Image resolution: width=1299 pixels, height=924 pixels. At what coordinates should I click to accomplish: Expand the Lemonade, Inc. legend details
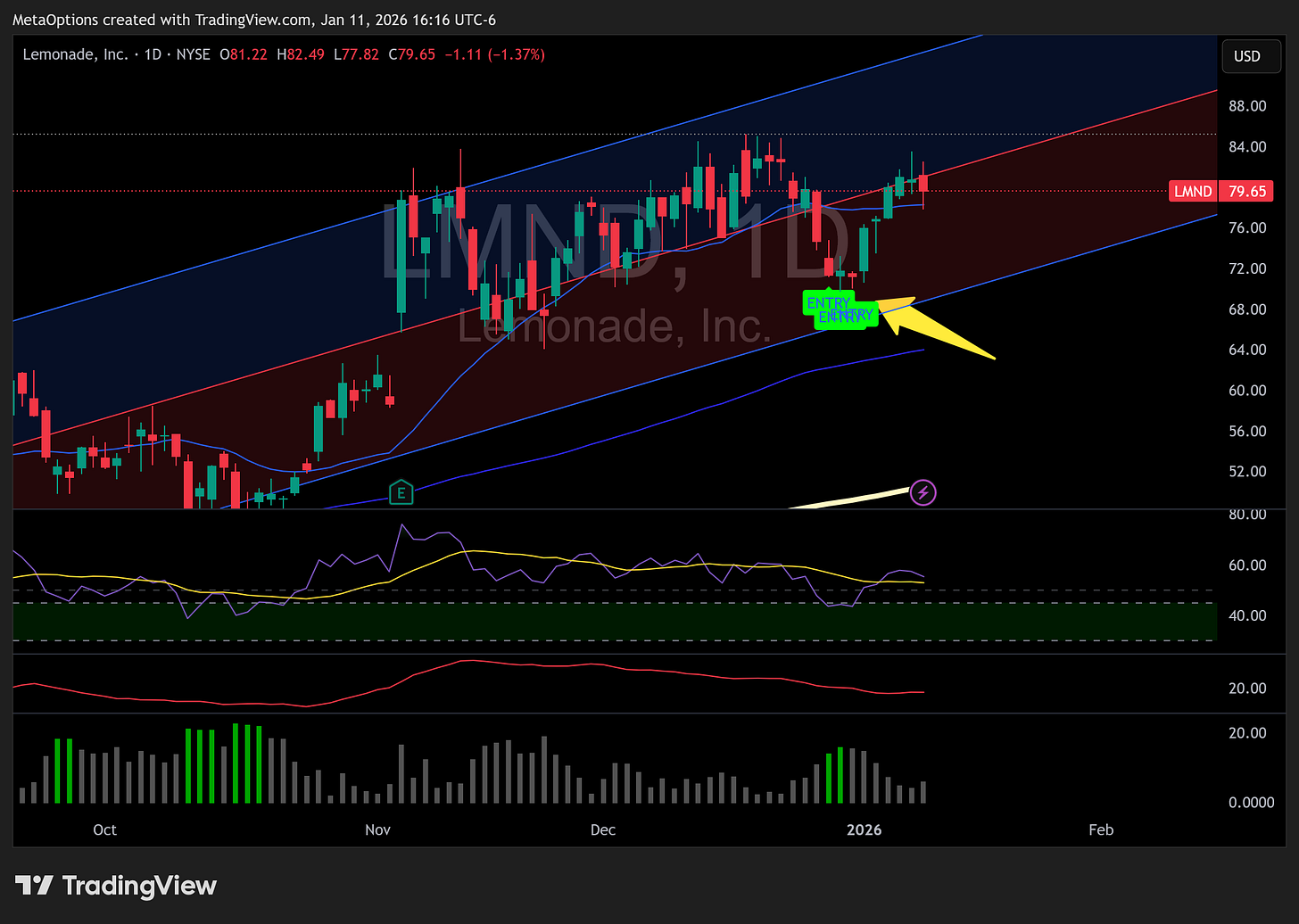[75, 54]
